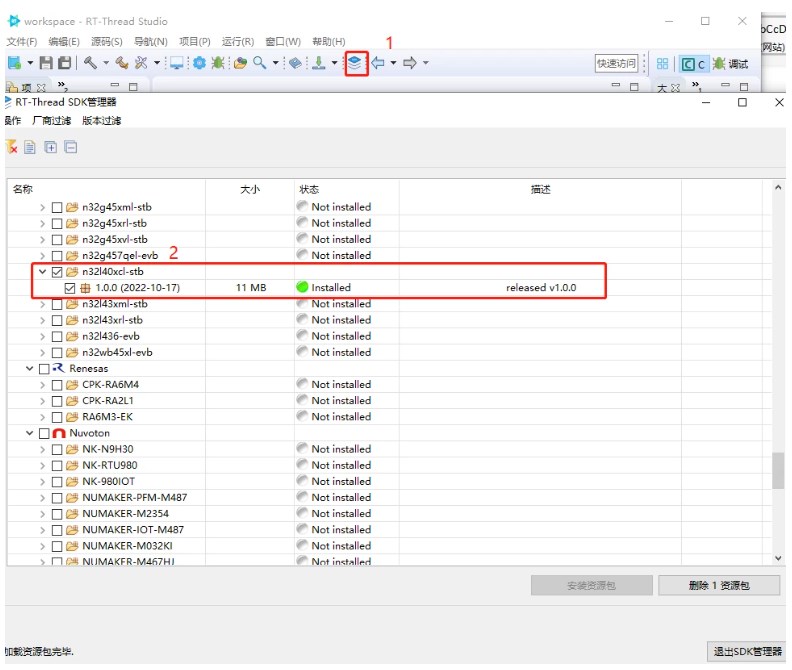Check the NUMAKER-M2354 checkbox
The width and height of the screenshot is (792, 670).
click(x=57, y=514)
